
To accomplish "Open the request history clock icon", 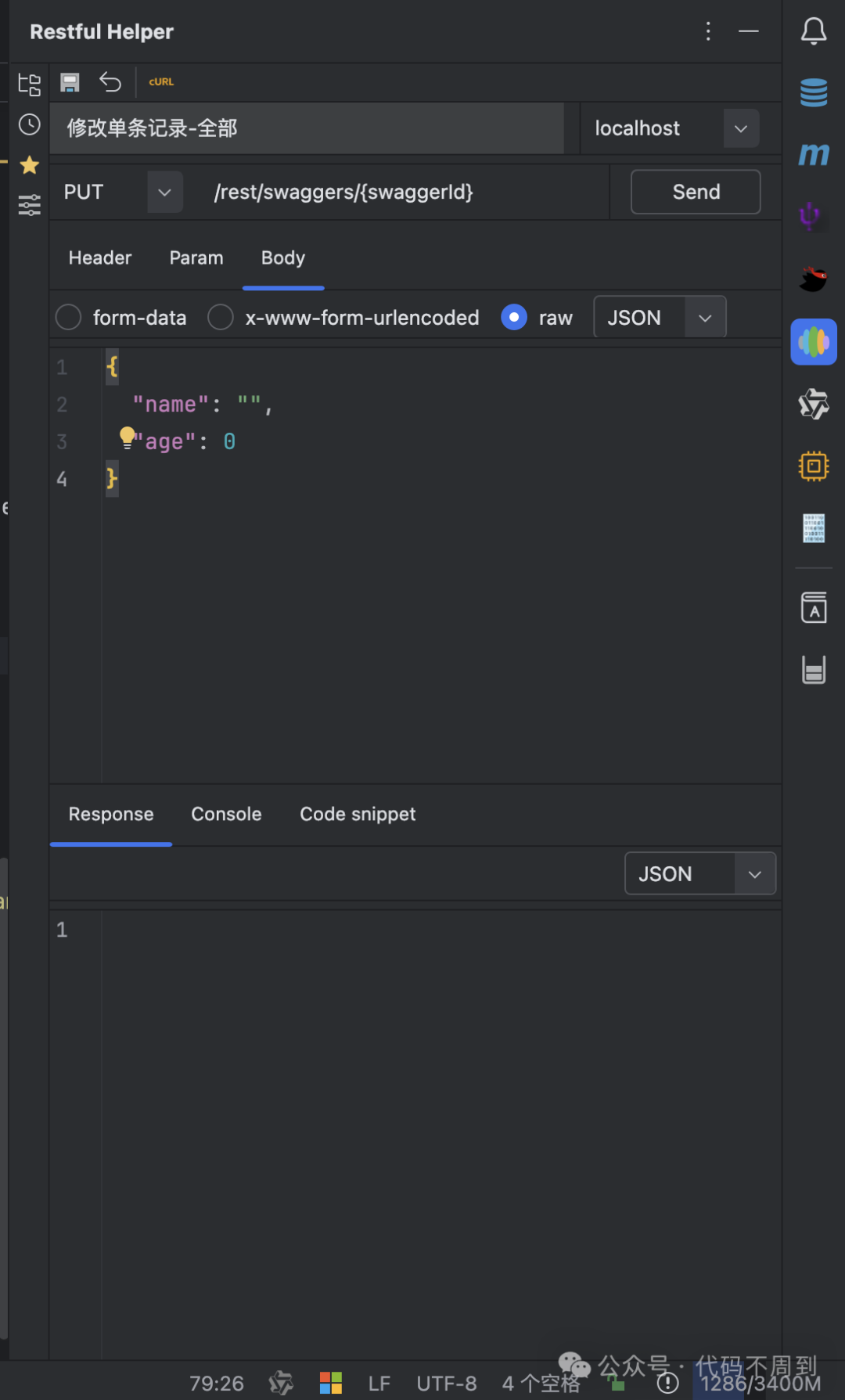I will coord(30,124).
